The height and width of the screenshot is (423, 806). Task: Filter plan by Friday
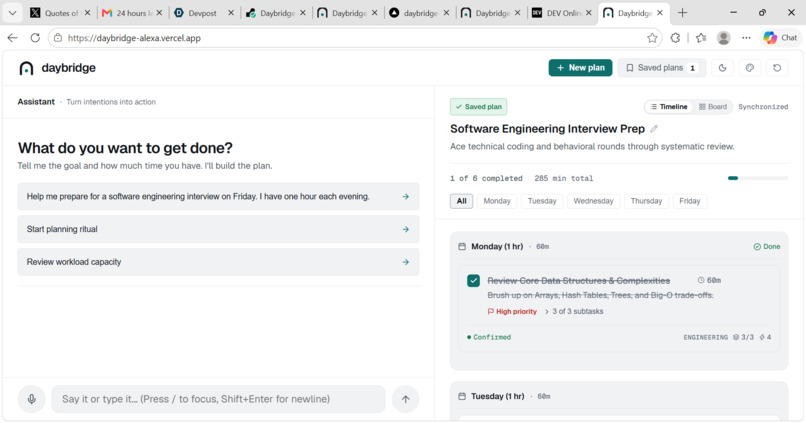[690, 201]
